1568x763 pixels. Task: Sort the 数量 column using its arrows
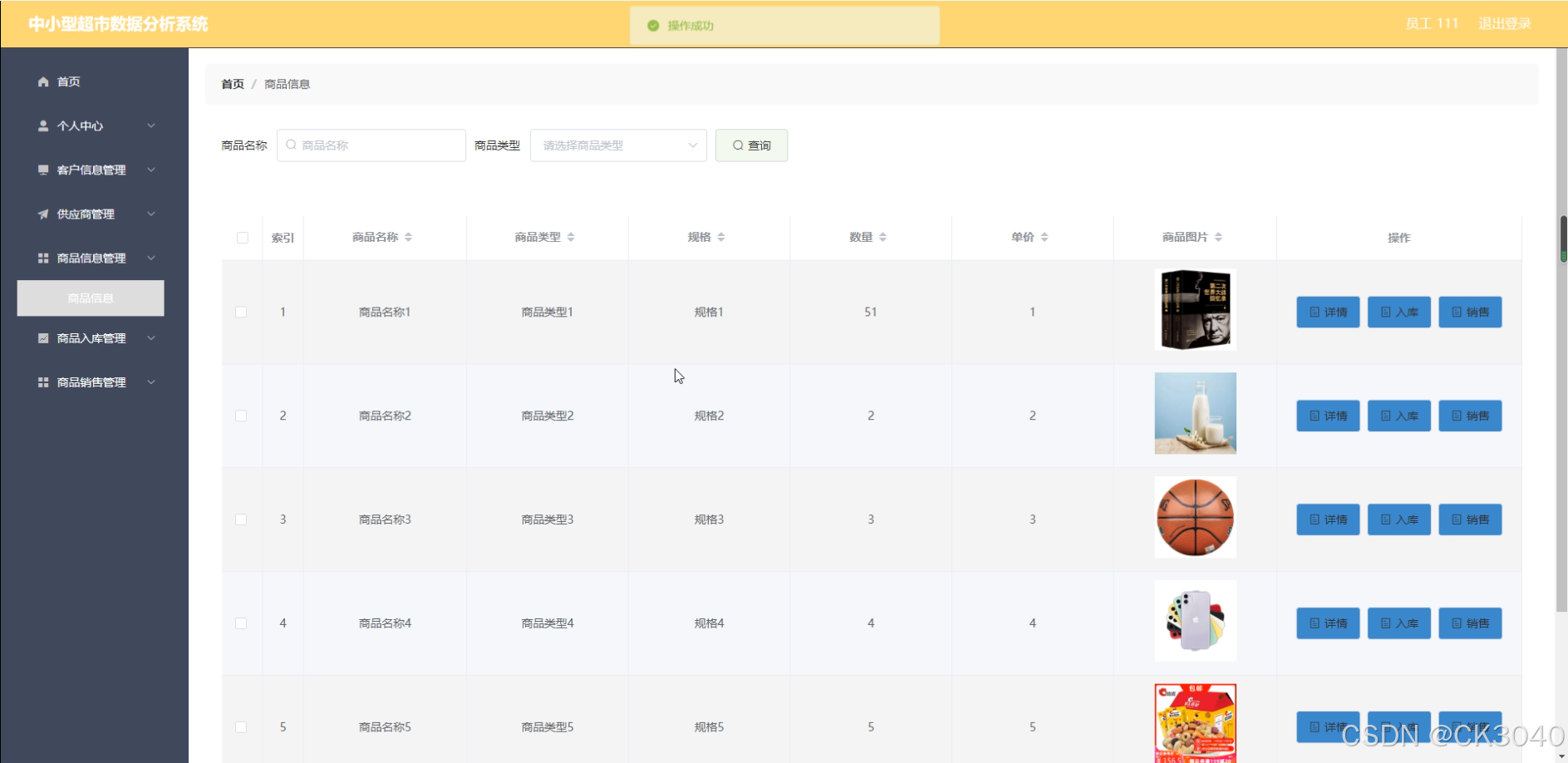click(x=882, y=237)
